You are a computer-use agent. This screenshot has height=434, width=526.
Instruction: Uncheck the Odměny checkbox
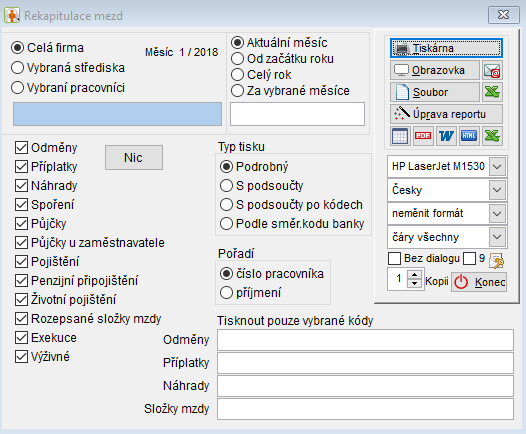pos(21,148)
